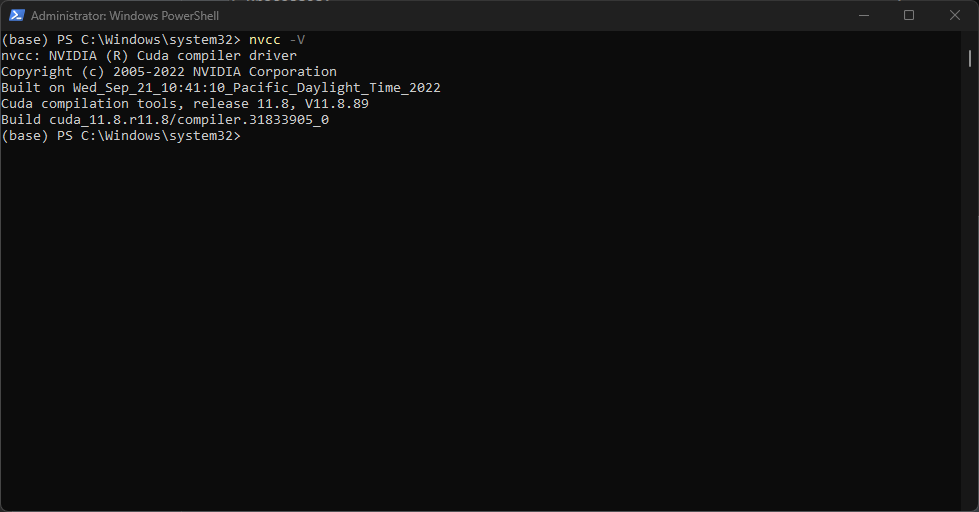The height and width of the screenshot is (512, 979).
Task: Click the PowerShell icon in title bar
Action: point(17,16)
